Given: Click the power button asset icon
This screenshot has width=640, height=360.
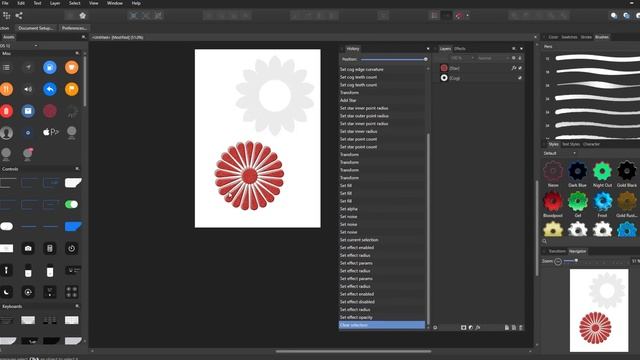Looking at the screenshot, I should 71,248.
